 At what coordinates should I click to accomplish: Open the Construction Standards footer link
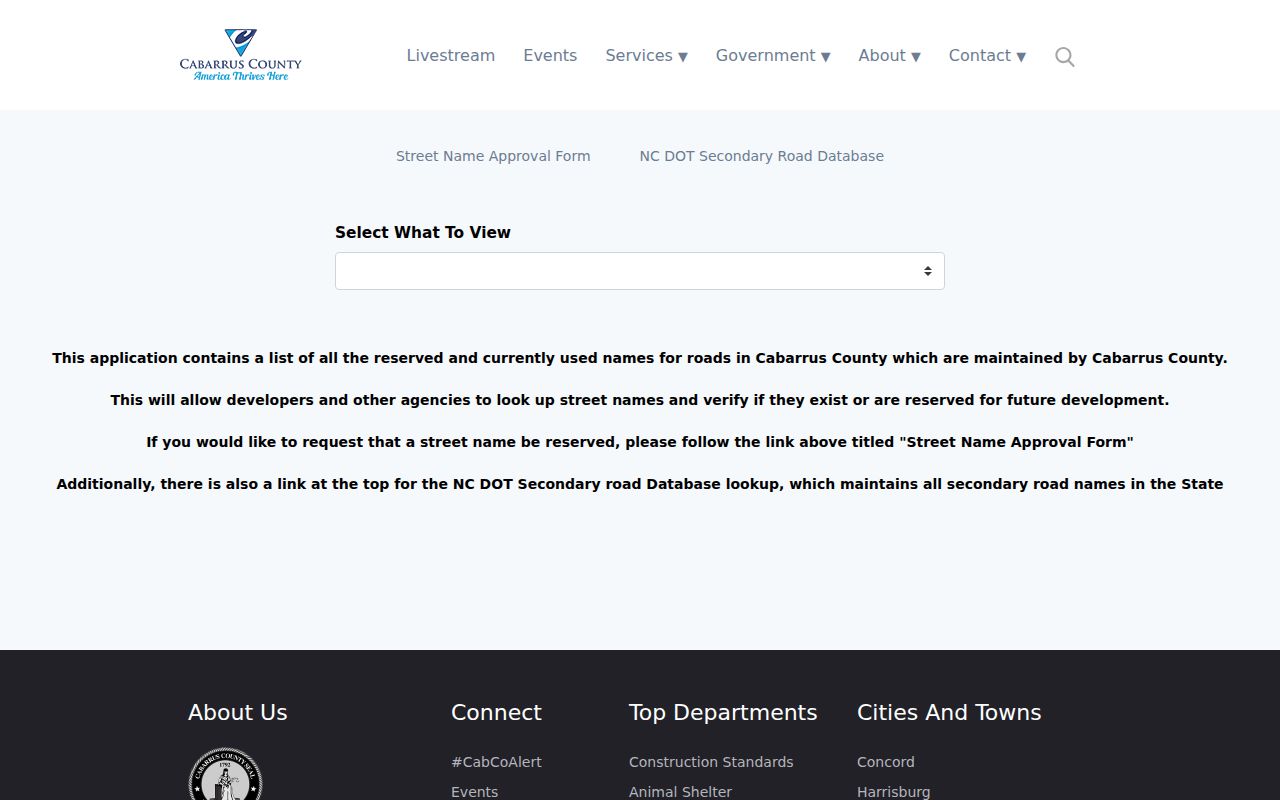pyautogui.click(x=711, y=762)
